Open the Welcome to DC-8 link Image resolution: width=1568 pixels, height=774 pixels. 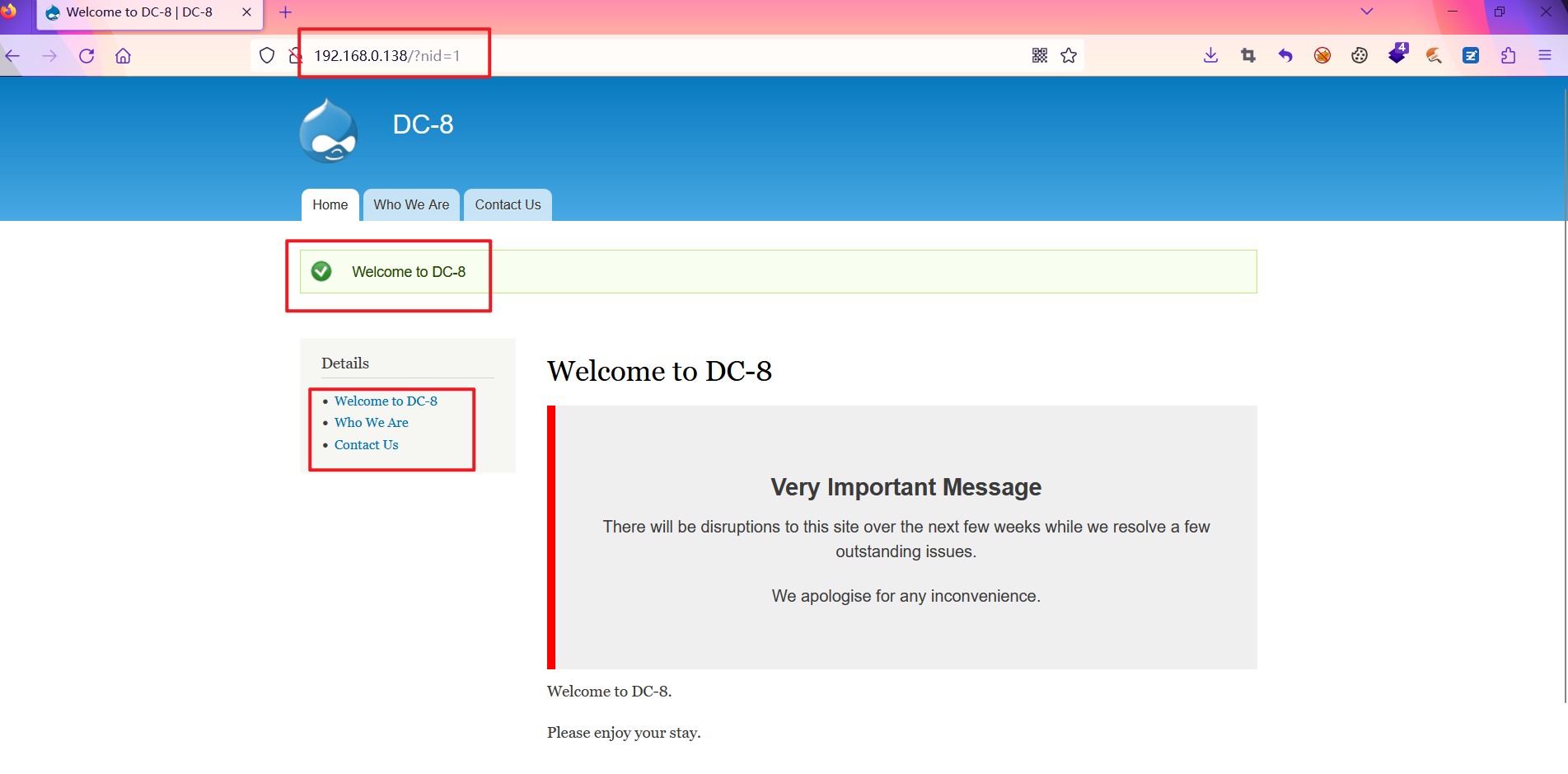point(386,401)
